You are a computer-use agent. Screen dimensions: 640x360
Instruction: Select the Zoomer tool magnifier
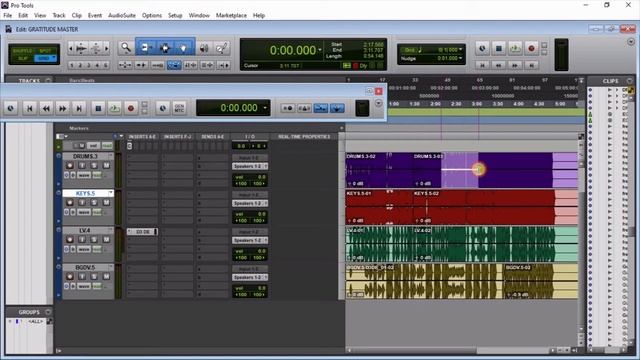click(x=126, y=48)
